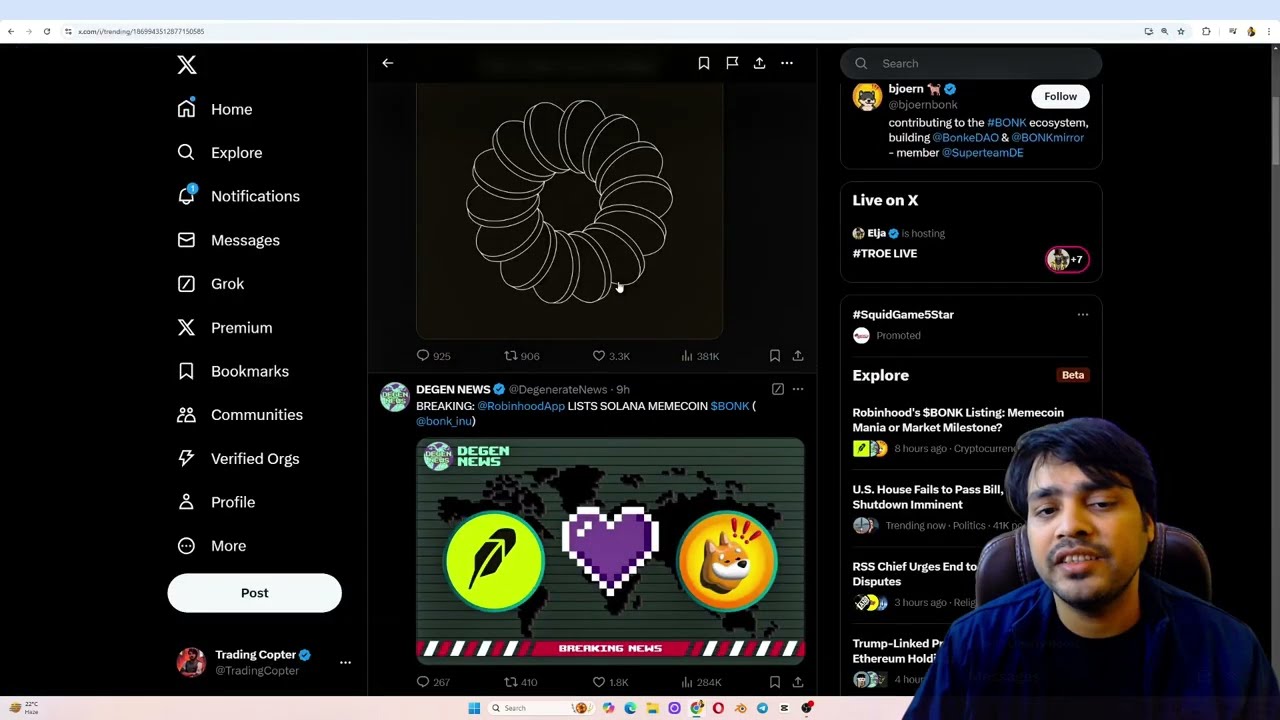
Task: Open the DEGEN NEWS profile avatar
Action: pos(395,397)
